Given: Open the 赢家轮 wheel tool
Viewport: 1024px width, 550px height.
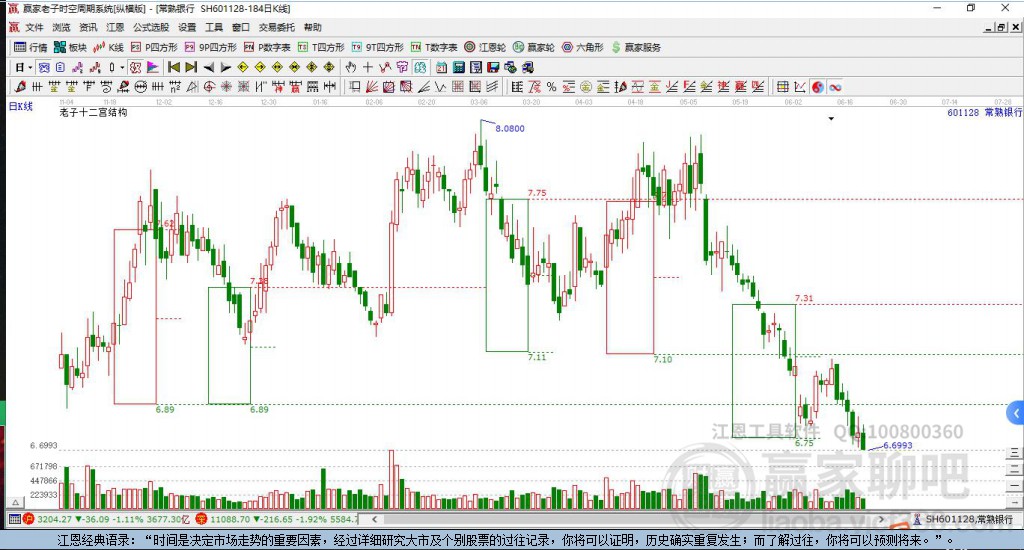Looking at the screenshot, I should click(534, 47).
